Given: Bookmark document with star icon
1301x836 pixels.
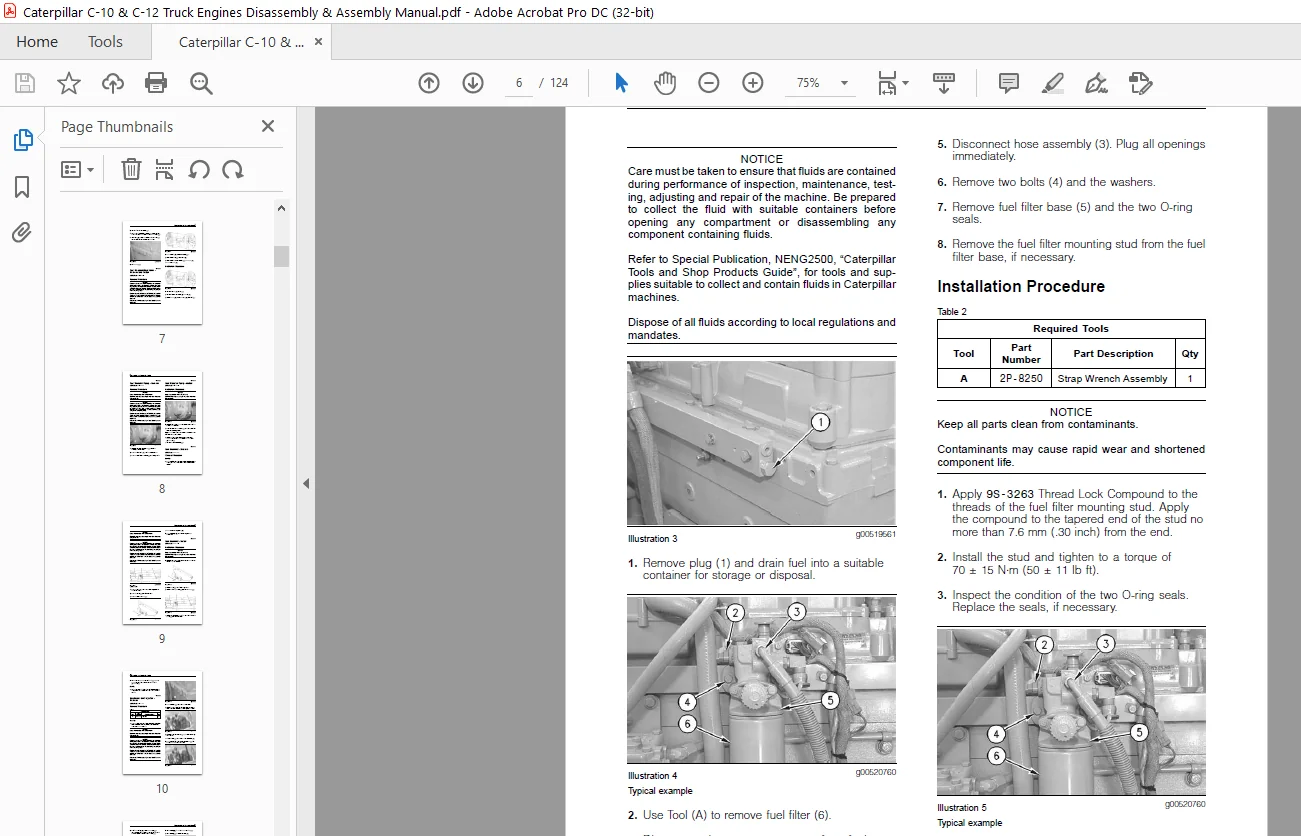Looking at the screenshot, I should pos(68,83).
